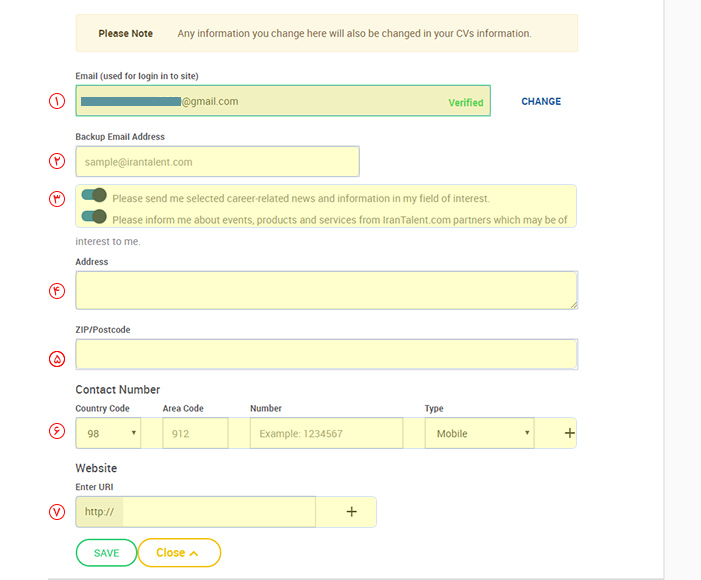Image resolution: width=701 pixels, height=580 pixels.
Task: Collapse the form with Close button
Action: click(178, 553)
